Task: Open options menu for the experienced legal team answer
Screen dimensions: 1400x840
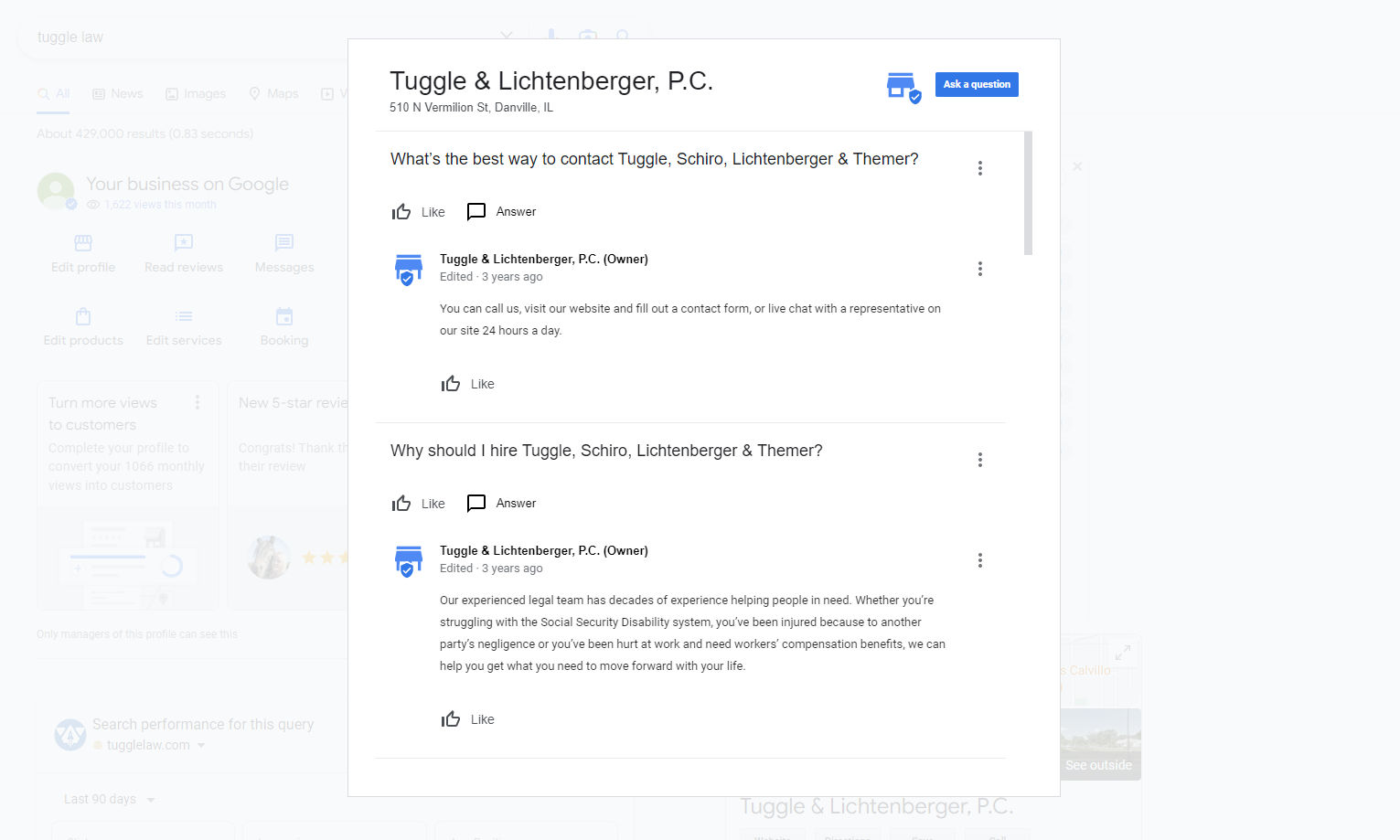Action: pos(980,560)
